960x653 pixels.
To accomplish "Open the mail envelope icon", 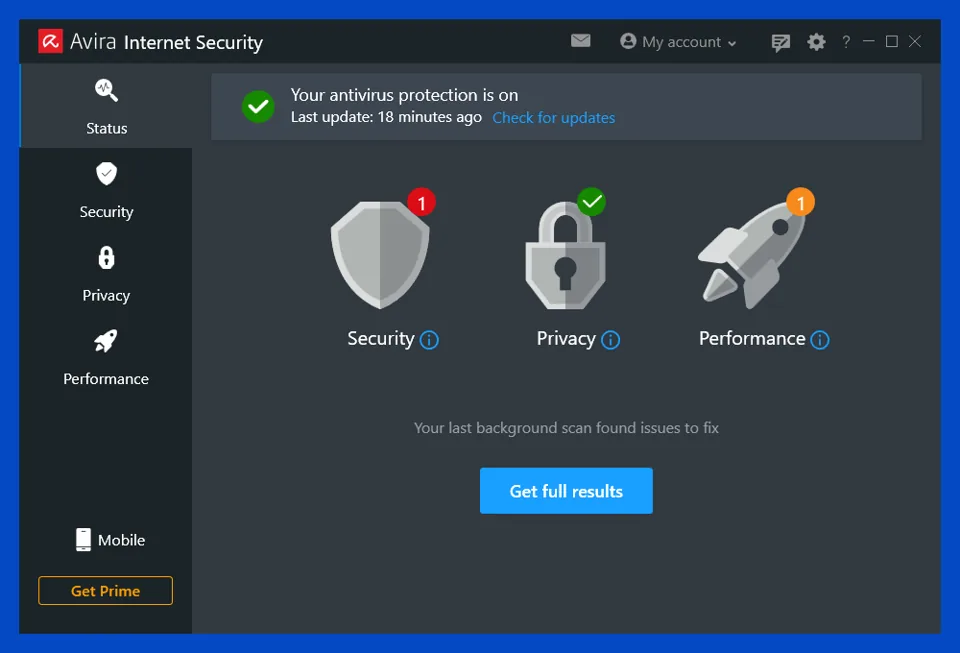I will (x=581, y=41).
